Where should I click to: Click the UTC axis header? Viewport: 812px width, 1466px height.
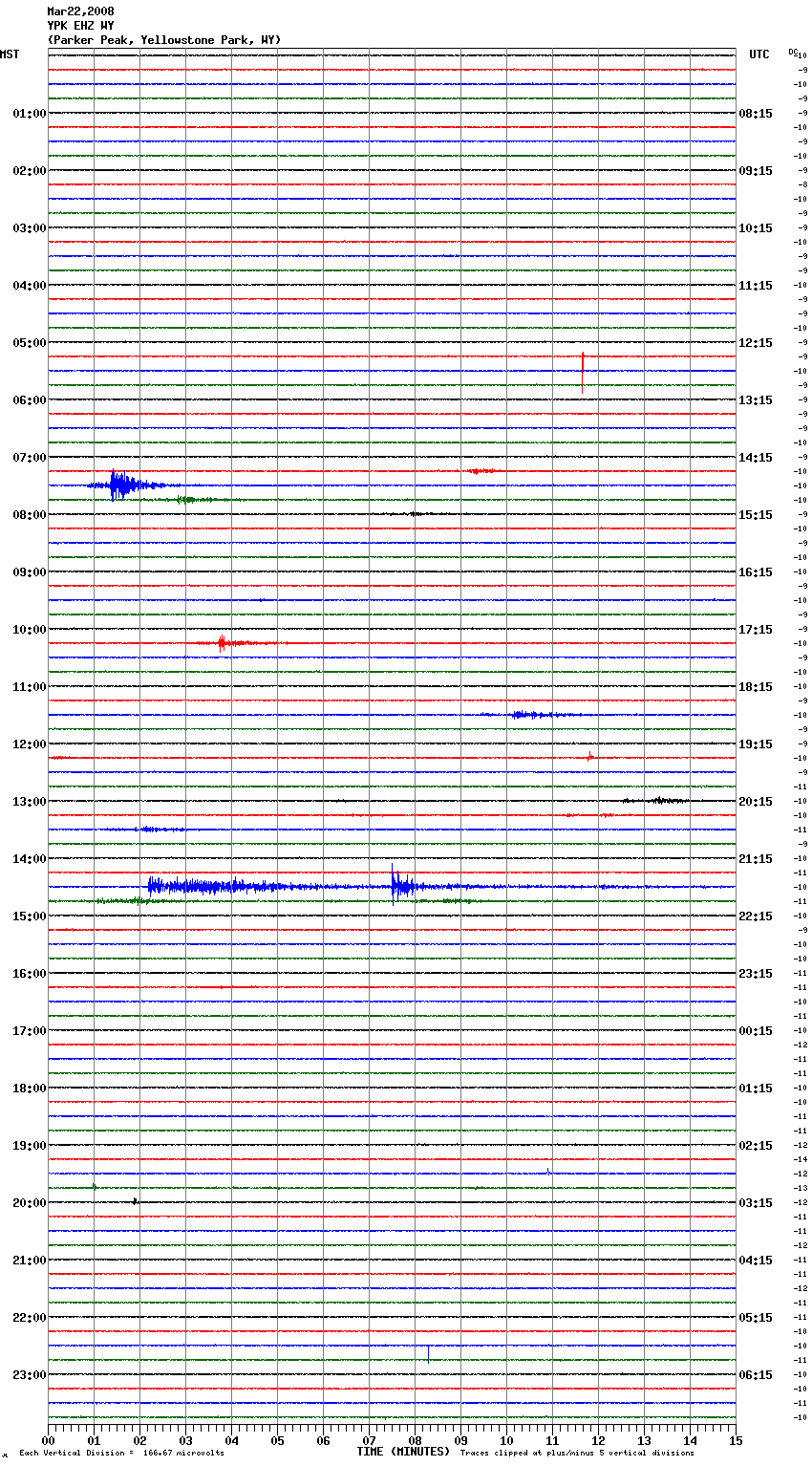coord(759,54)
